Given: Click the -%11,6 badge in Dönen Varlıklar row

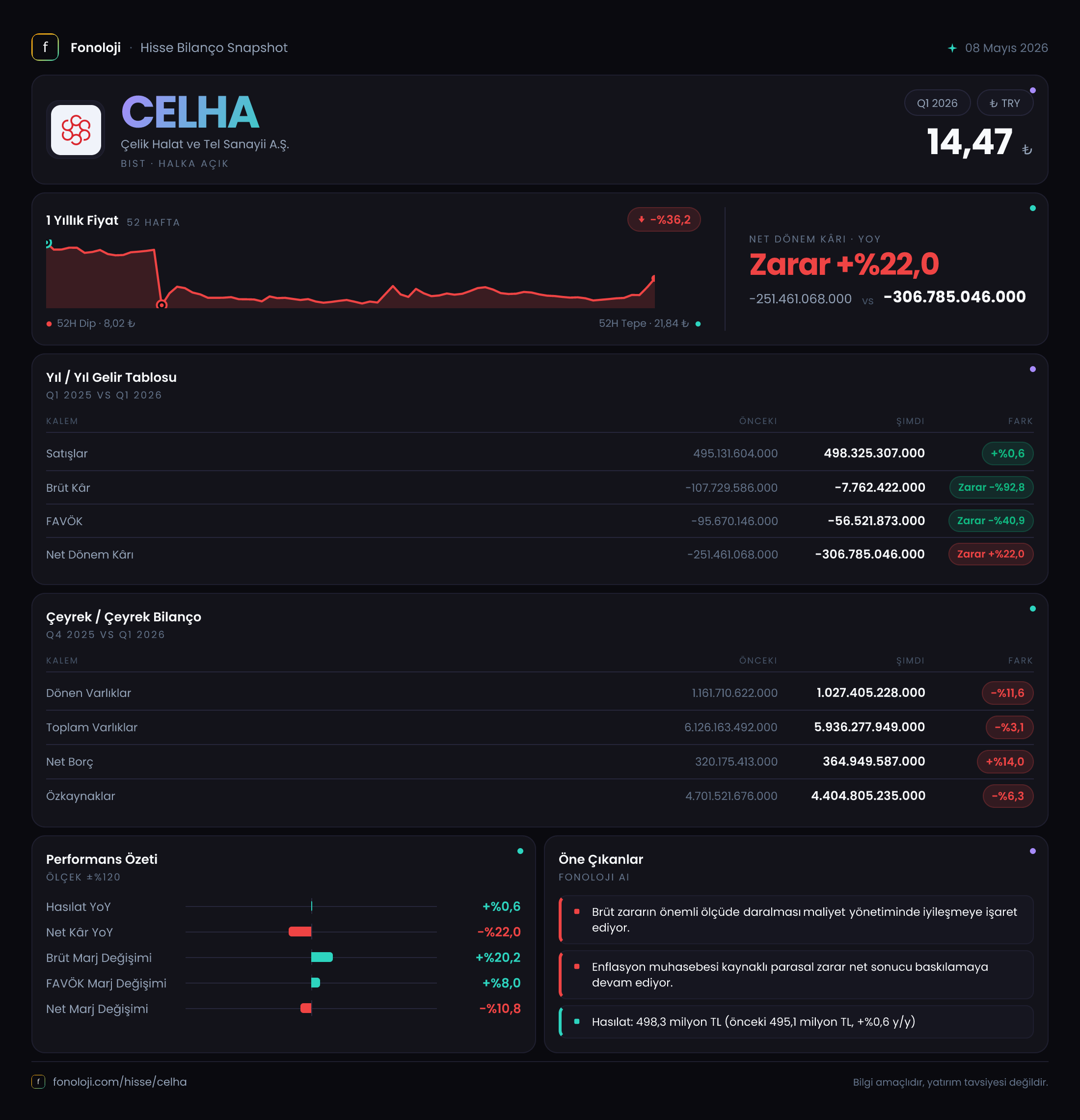Looking at the screenshot, I should point(1007,693).
